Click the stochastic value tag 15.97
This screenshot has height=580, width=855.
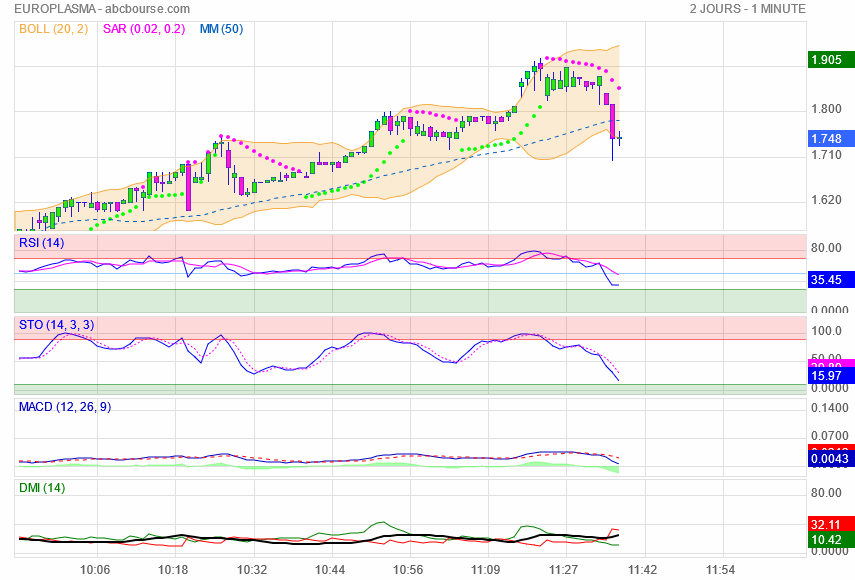(831, 376)
